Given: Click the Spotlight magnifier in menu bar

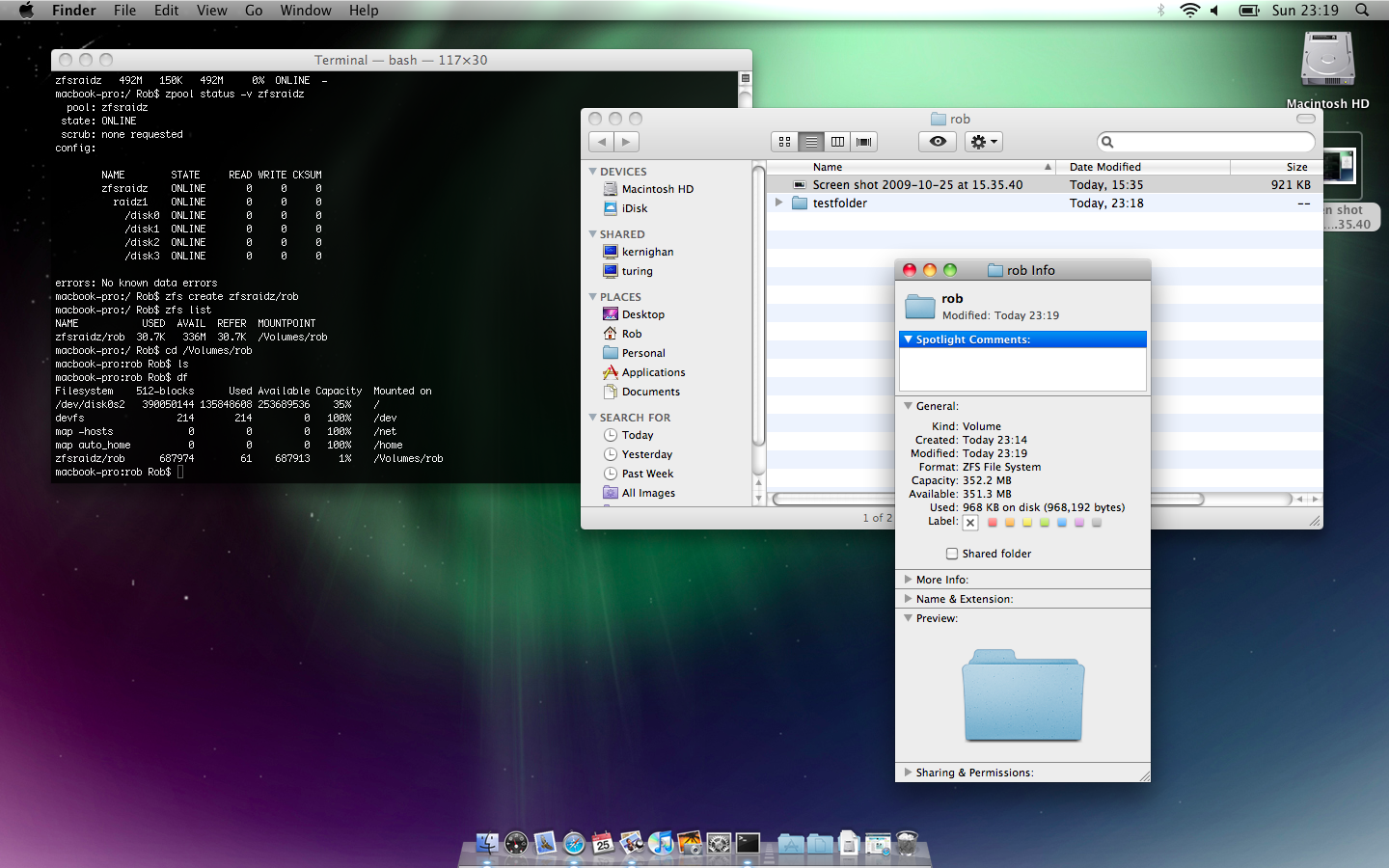Looking at the screenshot, I should 1362,10.
